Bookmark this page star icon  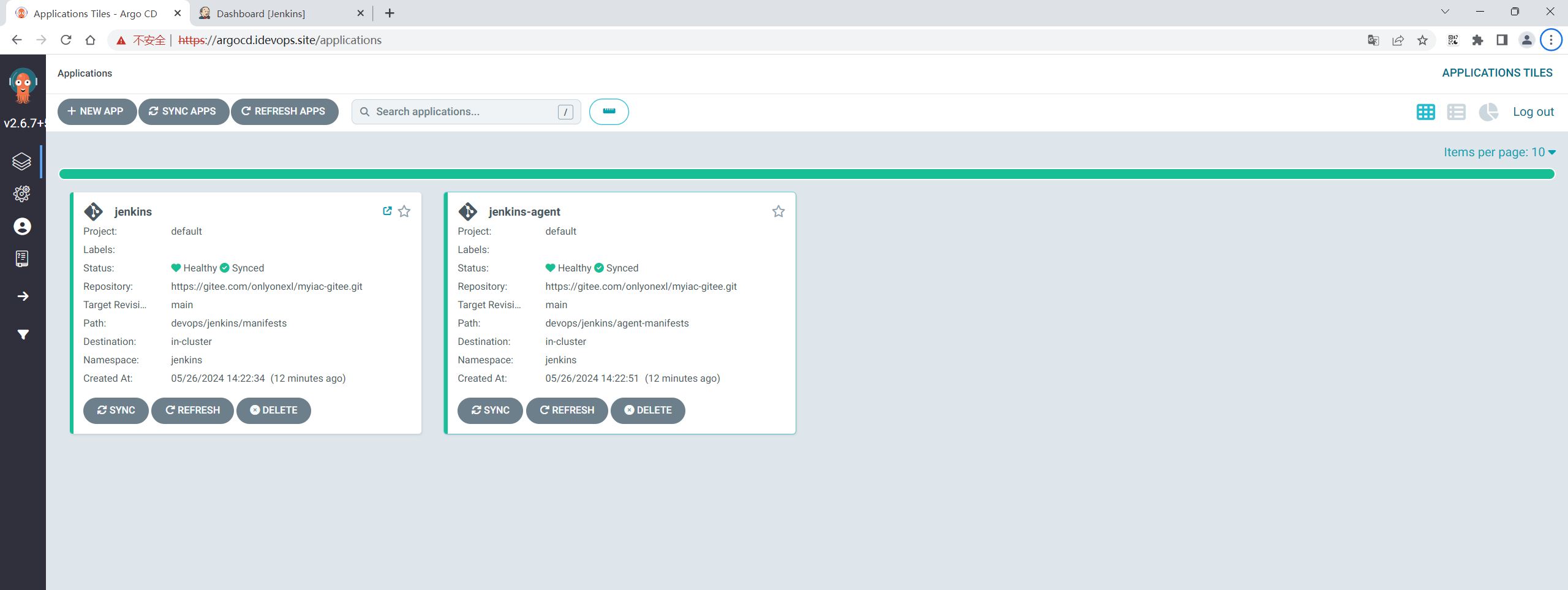[x=1422, y=40]
